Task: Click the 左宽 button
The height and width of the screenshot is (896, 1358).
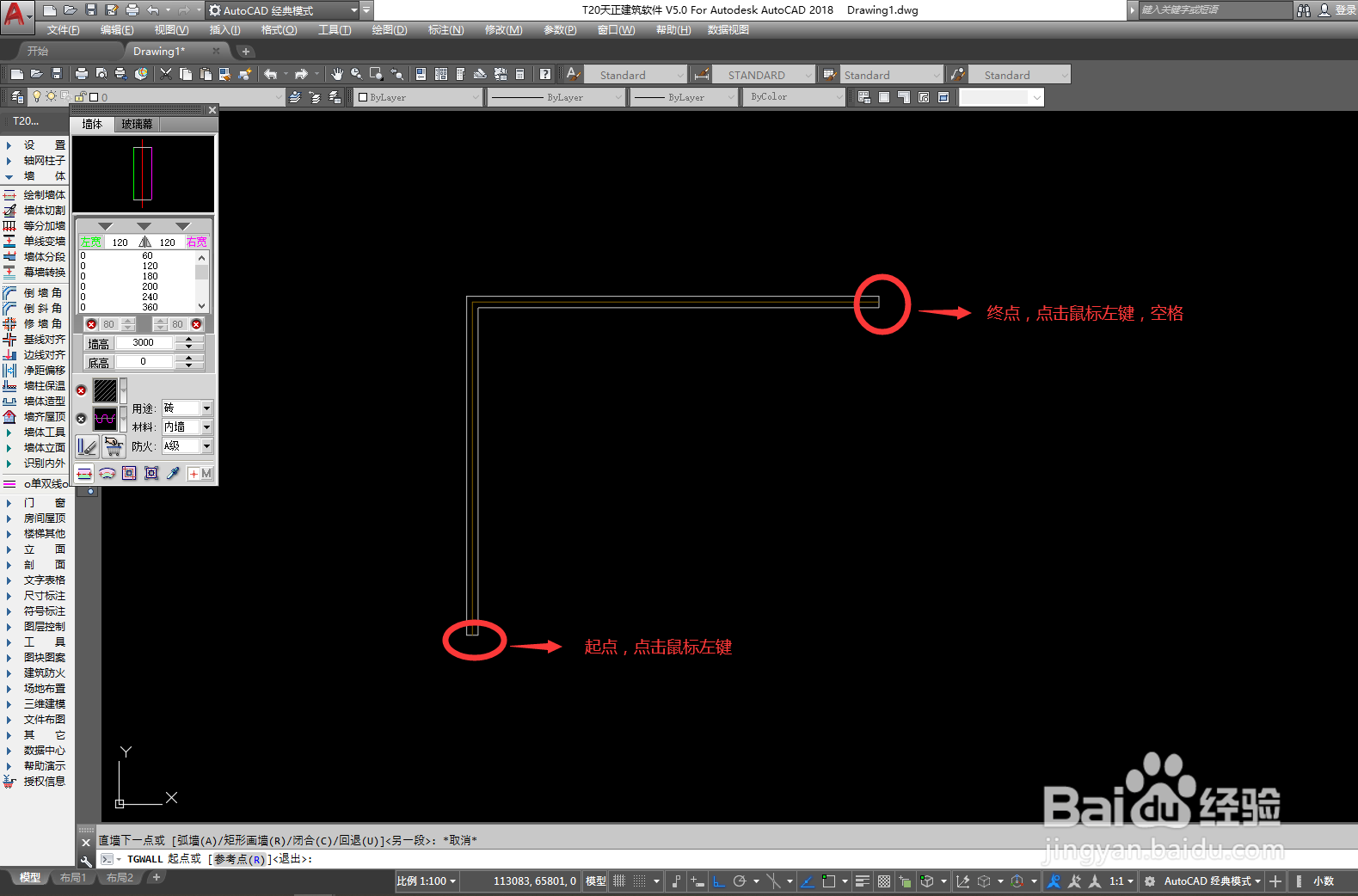Action: point(91,242)
